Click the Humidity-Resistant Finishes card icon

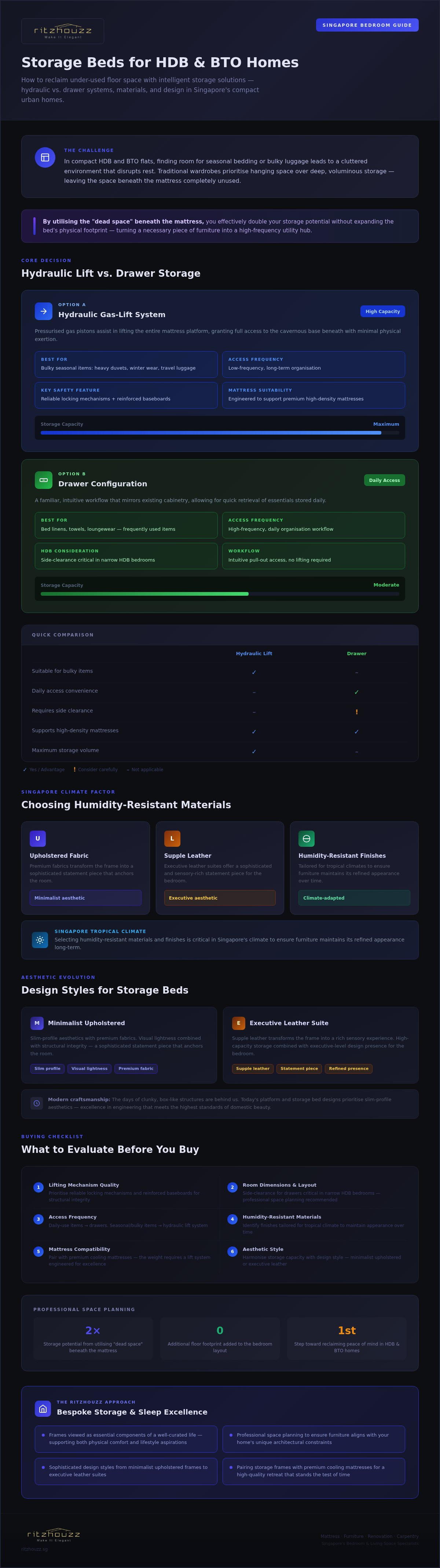pyautogui.click(x=306, y=839)
